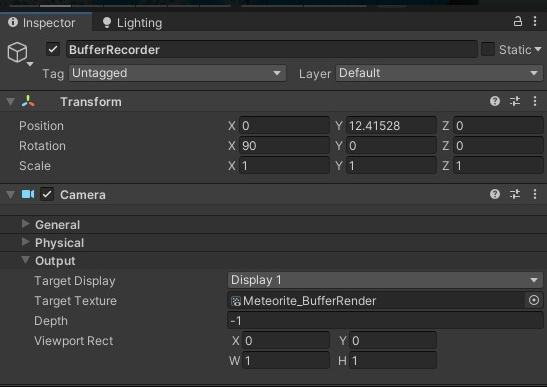
Task: Click the Target Texture object picker circle
Action: (x=534, y=300)
